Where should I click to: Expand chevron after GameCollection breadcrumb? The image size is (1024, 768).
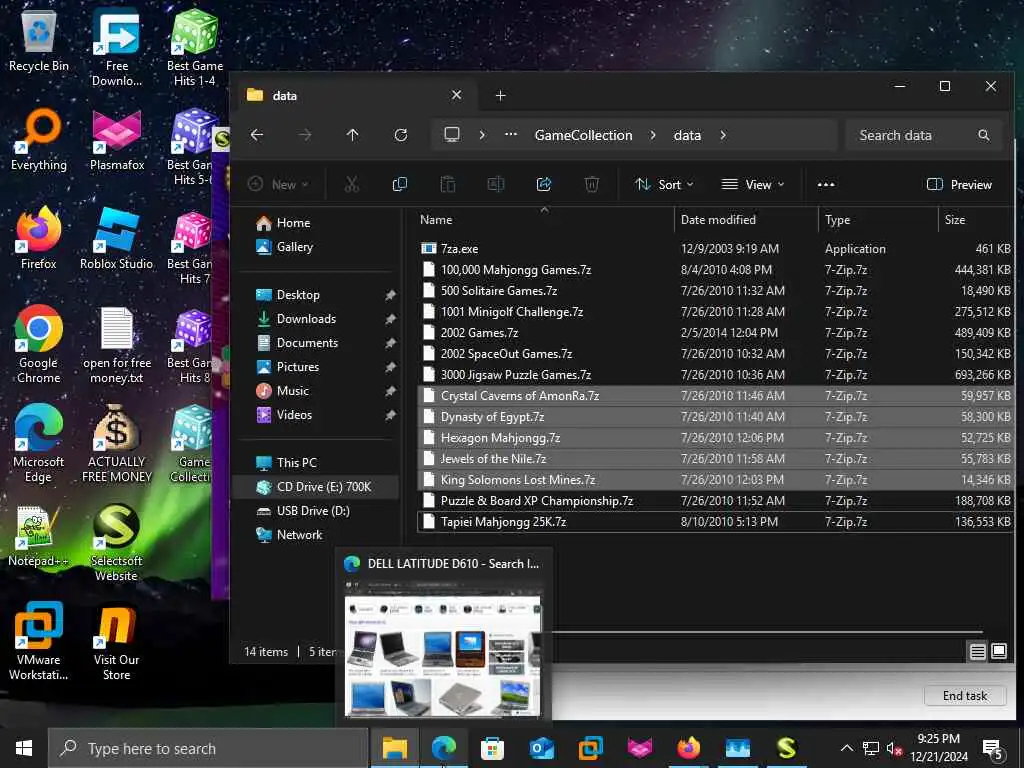[x=652, y=135]
